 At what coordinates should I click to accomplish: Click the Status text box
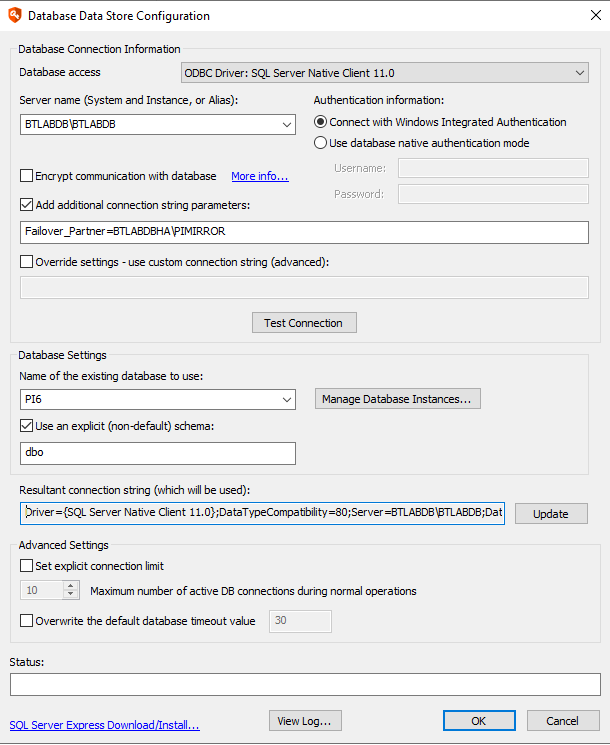pyautogui.click(x=305, y=684)
